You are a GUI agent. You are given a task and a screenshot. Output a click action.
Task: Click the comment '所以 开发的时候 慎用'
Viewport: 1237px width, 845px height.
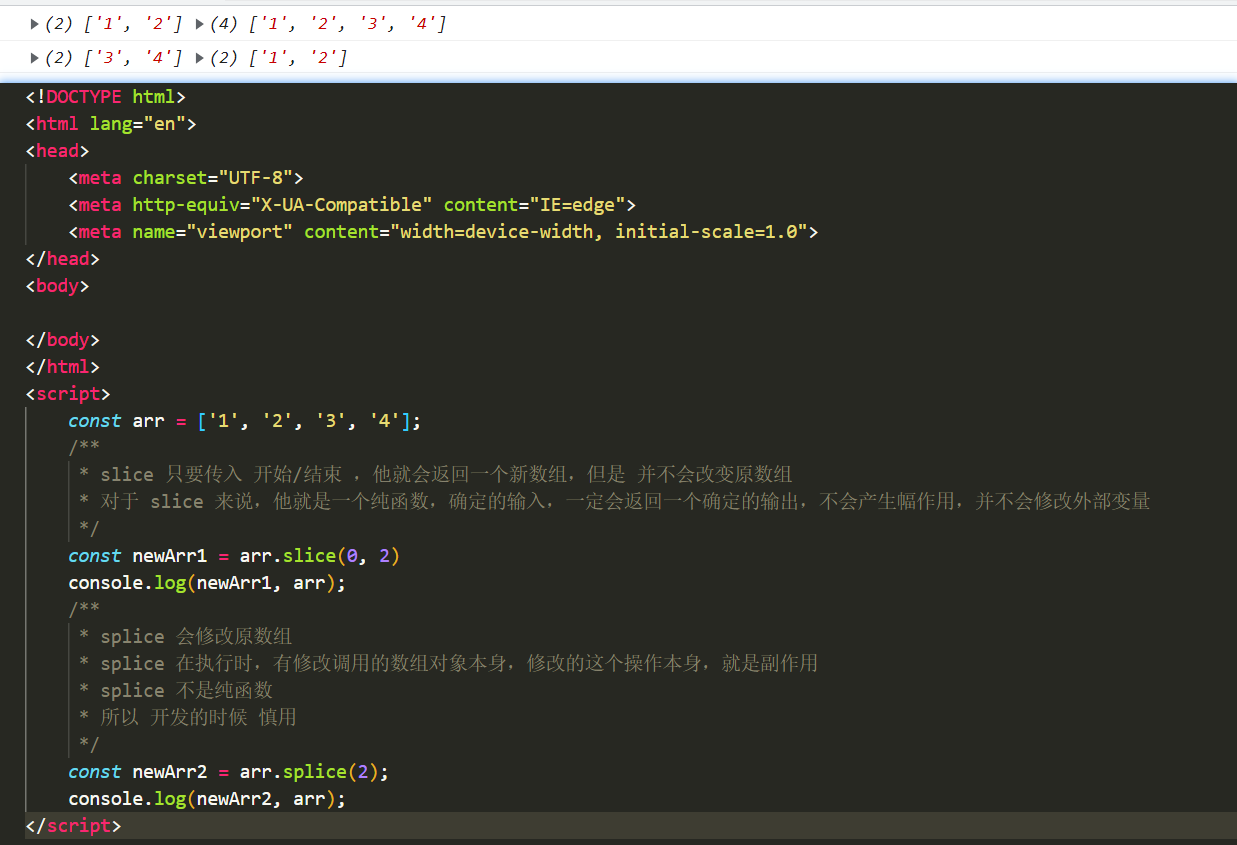187,718
